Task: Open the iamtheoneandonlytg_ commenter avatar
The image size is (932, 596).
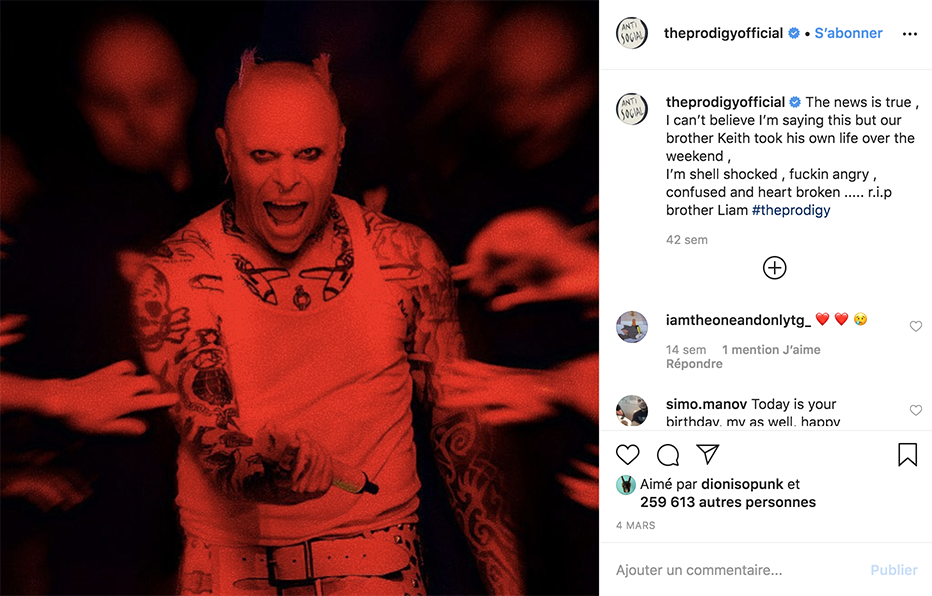Action: [632, 326]
